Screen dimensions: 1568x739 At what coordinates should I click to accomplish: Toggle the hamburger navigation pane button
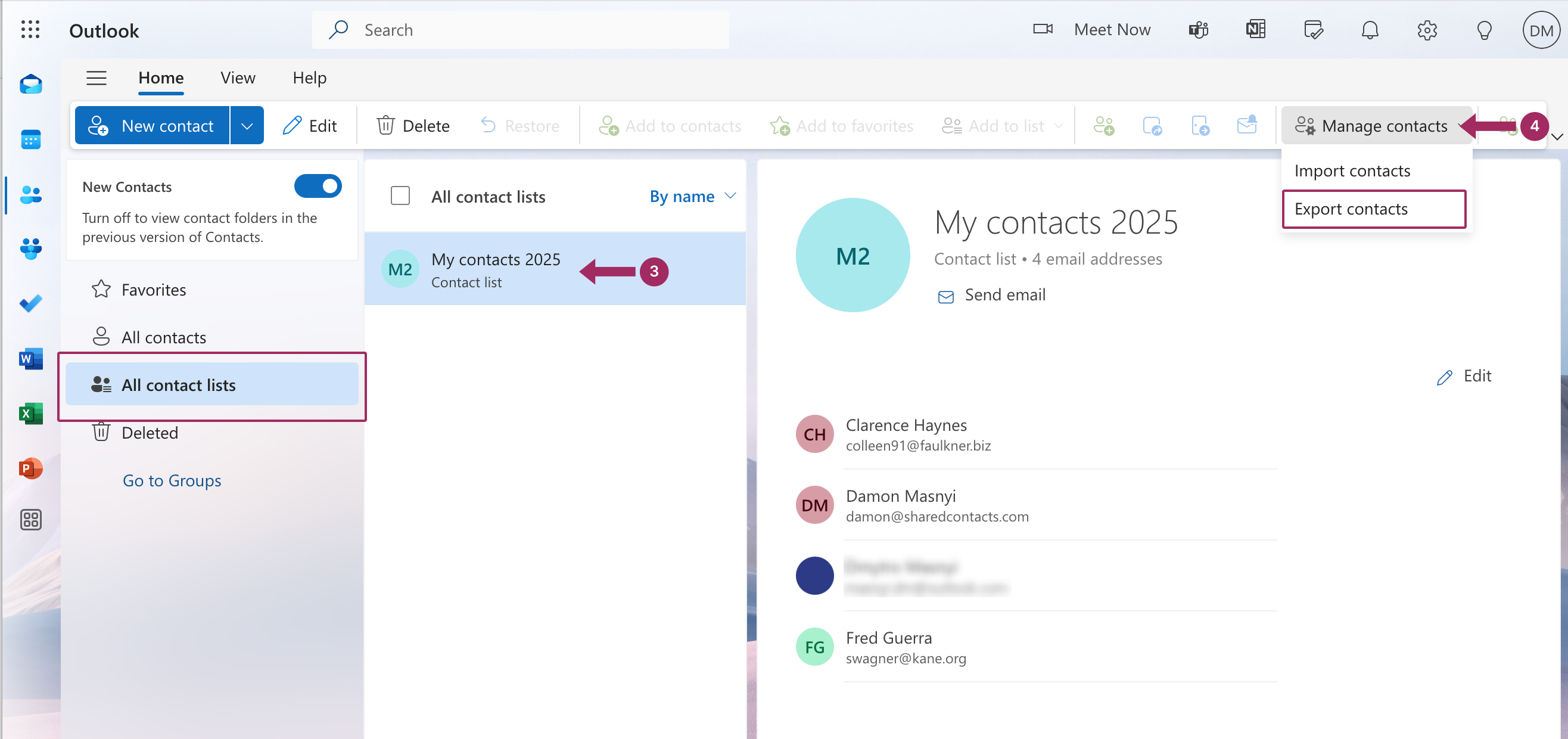pyautogui.click(x=96, y=78)
